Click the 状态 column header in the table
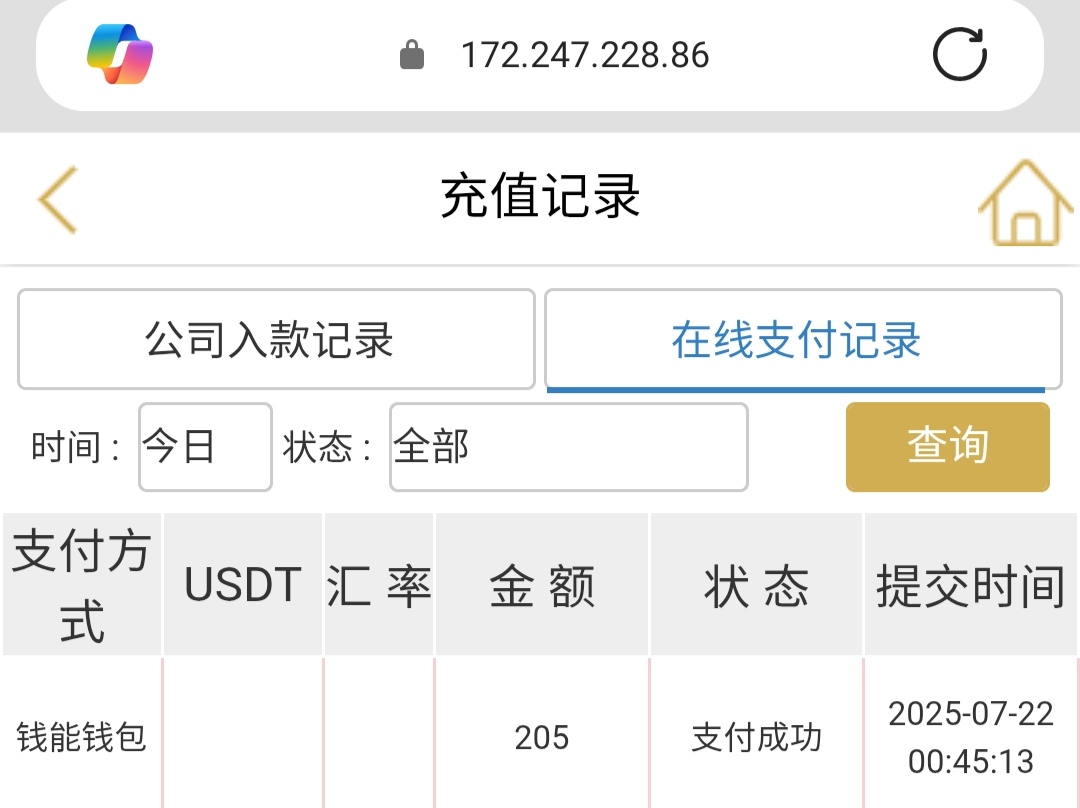Screen dimensions: 1080x808 click(x=757, y=585)
